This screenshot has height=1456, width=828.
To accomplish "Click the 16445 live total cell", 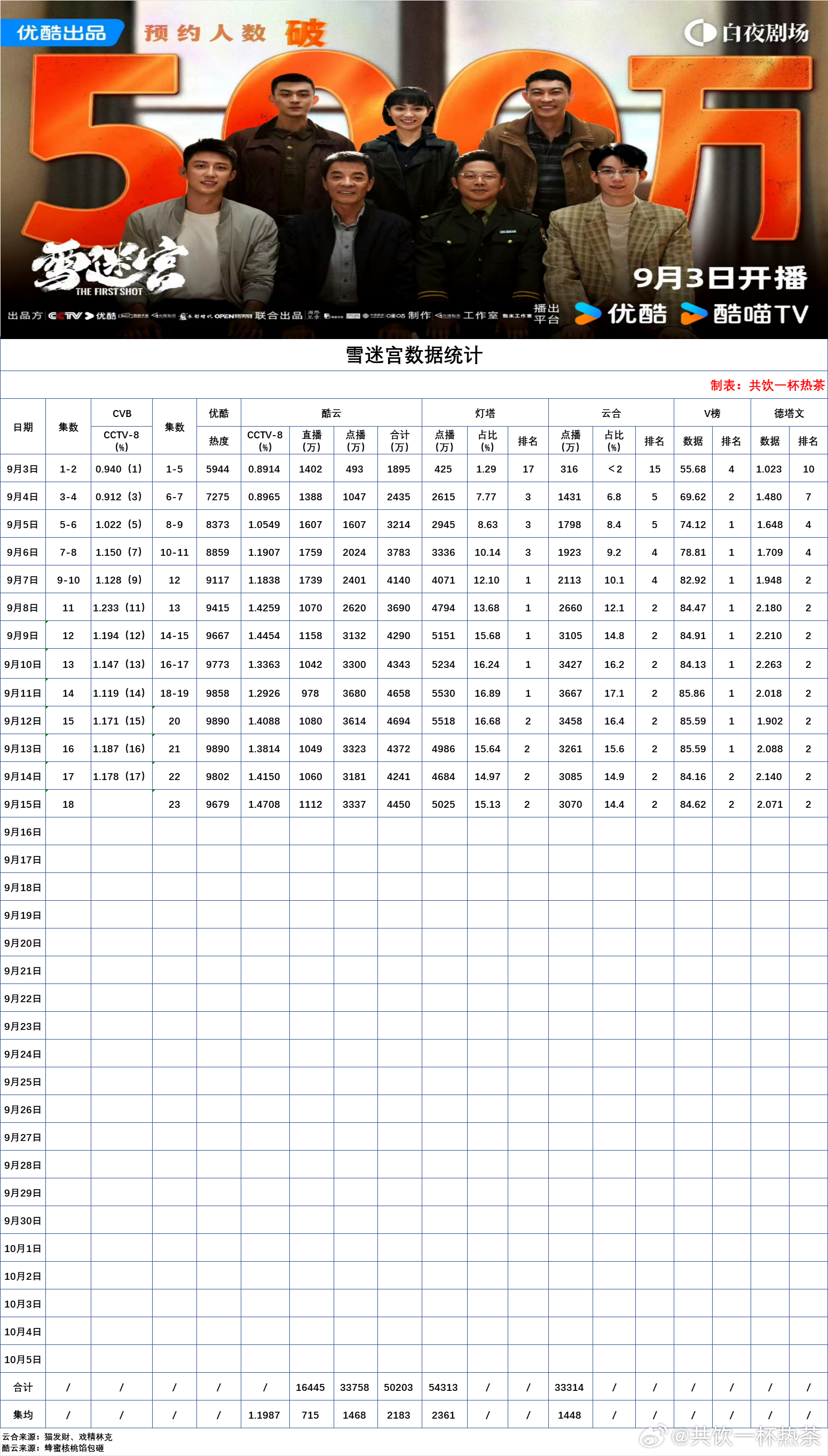I will [x=312, y=1387].
